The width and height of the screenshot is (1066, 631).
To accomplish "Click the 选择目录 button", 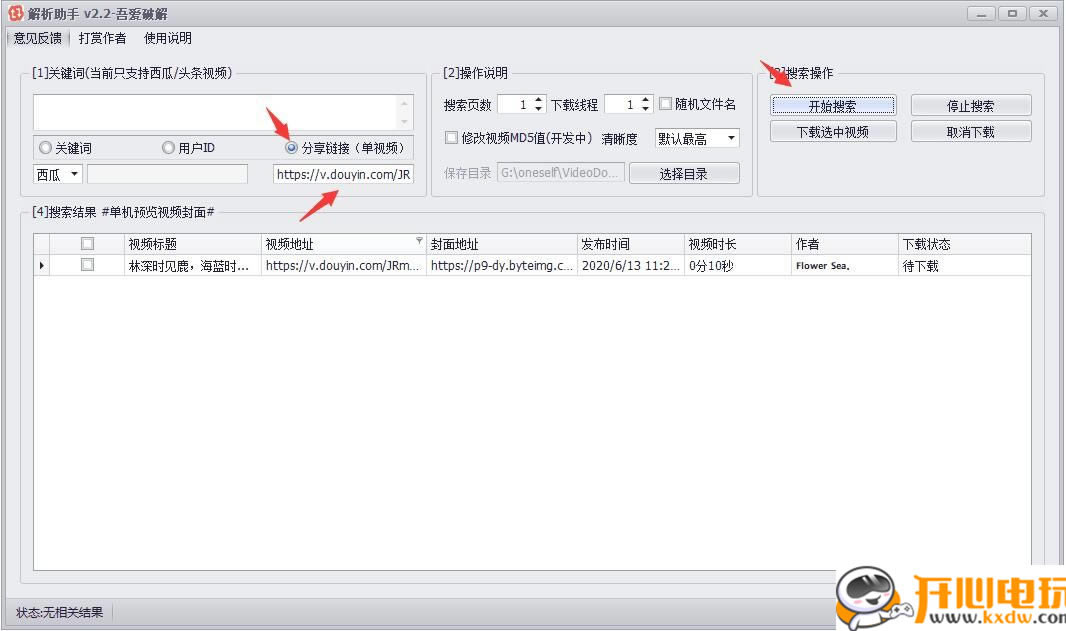I will coord(684,172).
